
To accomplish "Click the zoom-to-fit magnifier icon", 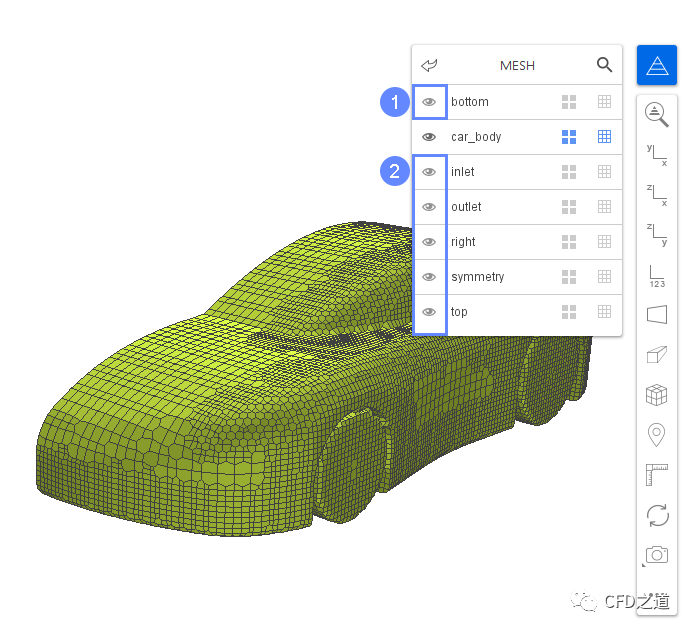I will point(656,114).
